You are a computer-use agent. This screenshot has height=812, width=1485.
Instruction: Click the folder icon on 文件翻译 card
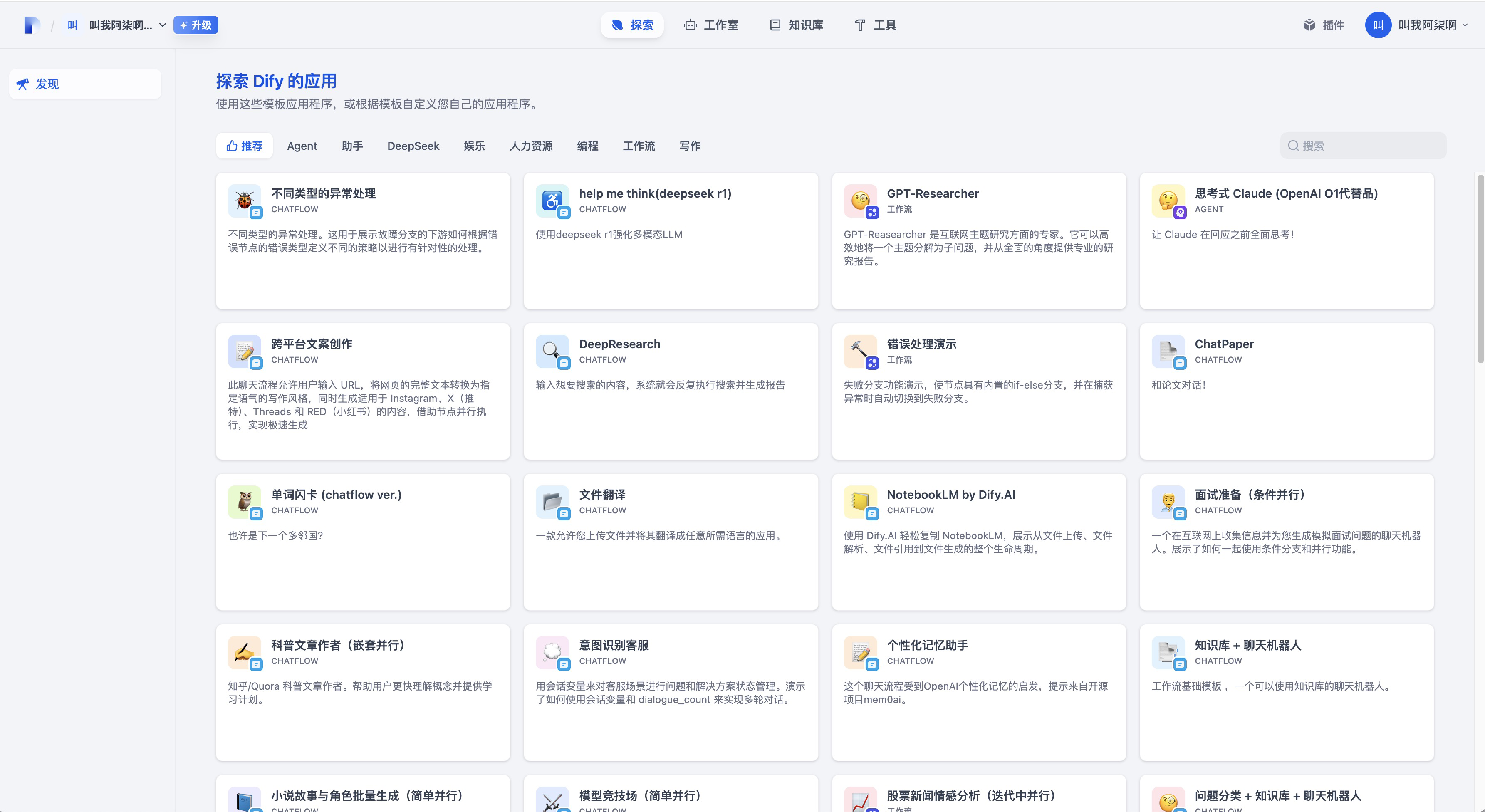pos(552,501)
